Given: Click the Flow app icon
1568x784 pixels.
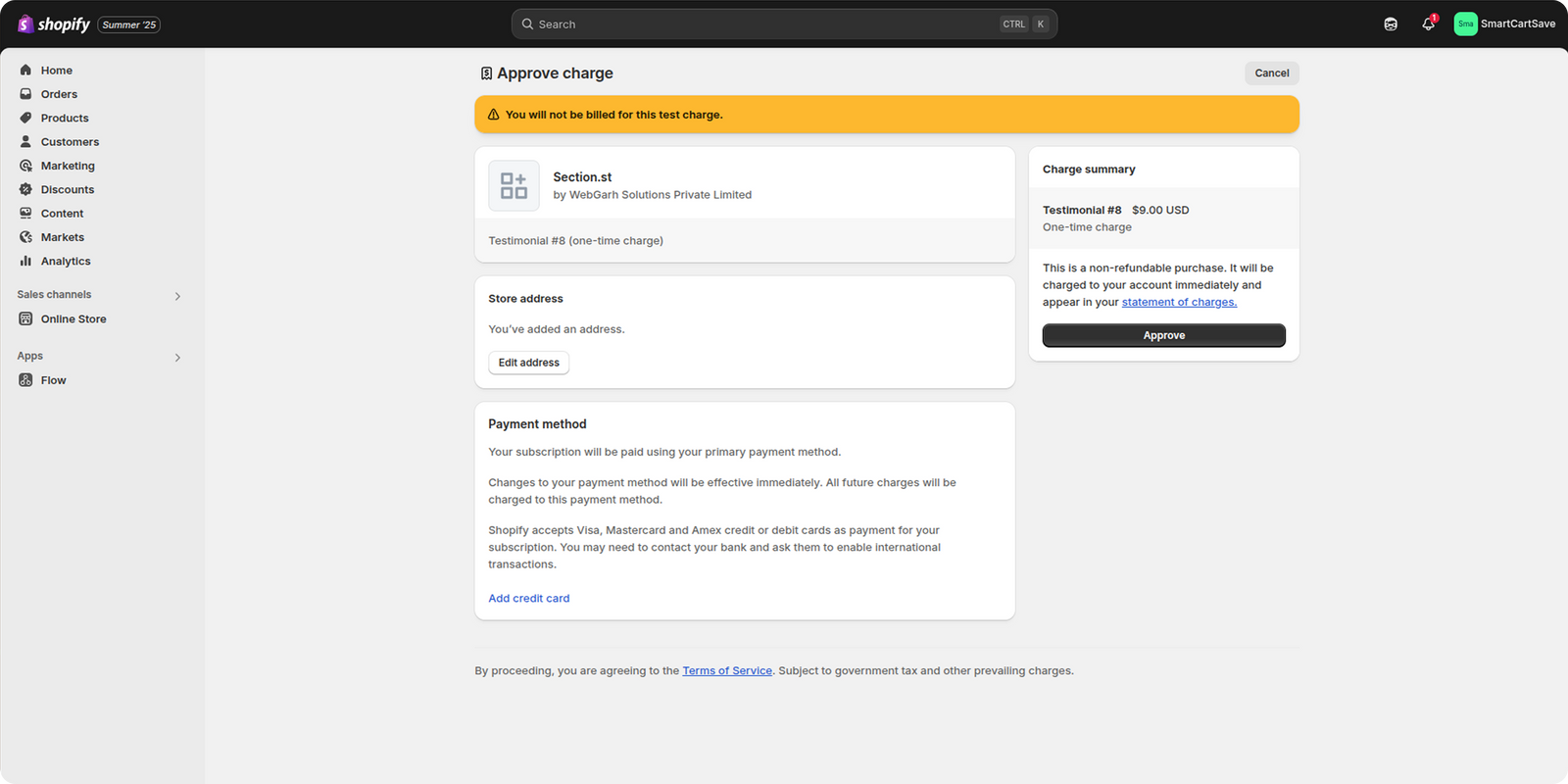Looking at the screenshot, I should coord(25,380).
